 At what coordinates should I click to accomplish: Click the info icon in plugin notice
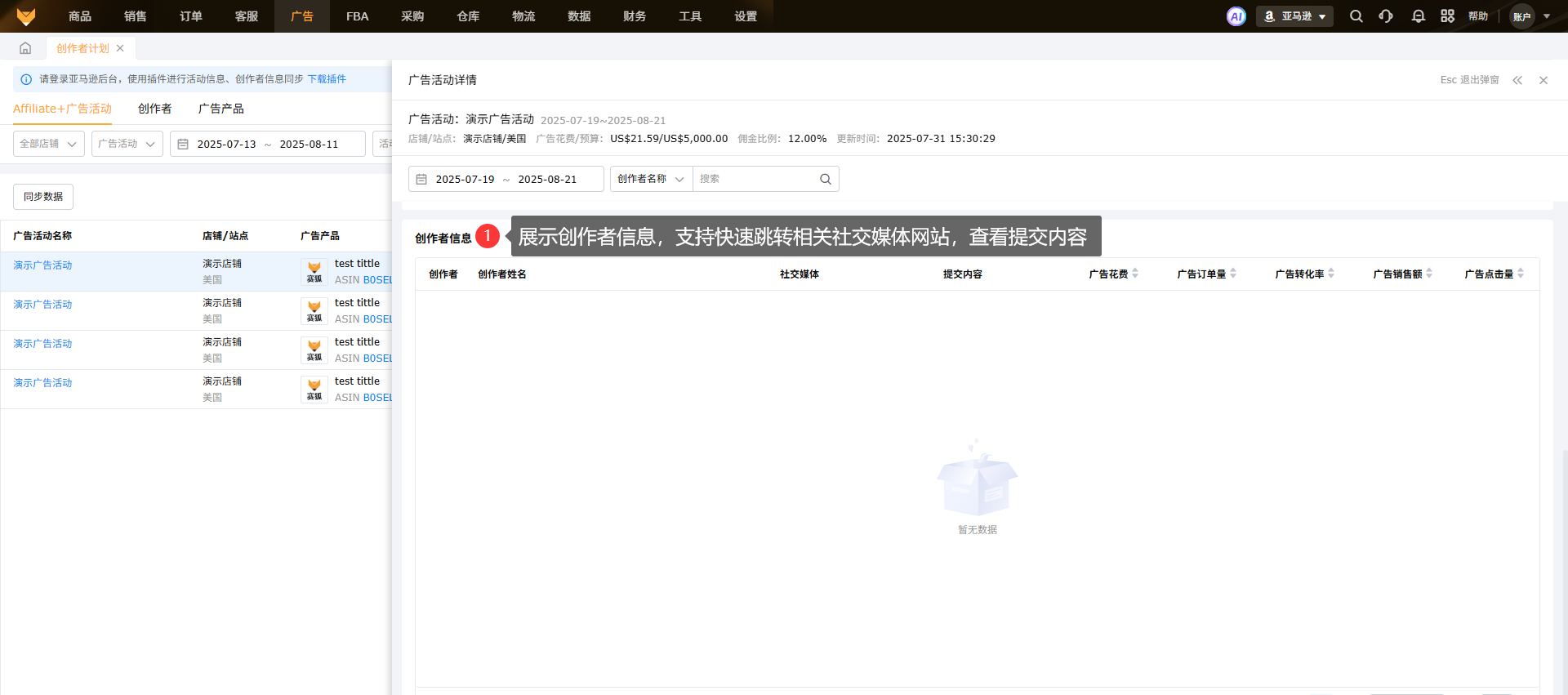[x=26, y=79]
